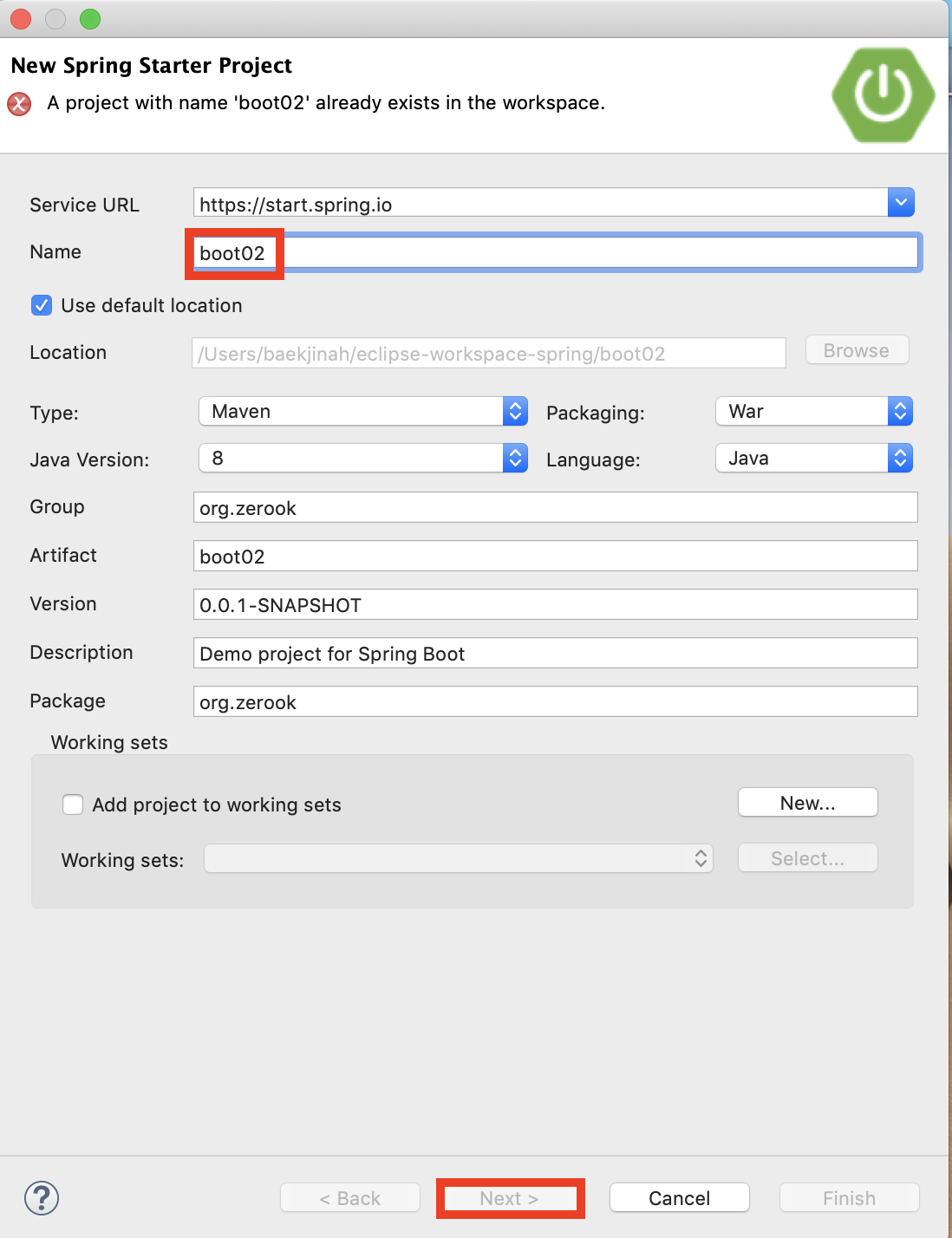Viewport: 952px width, 1238px height.
Task: Click the New... working set button
Action: click(808, 803)
